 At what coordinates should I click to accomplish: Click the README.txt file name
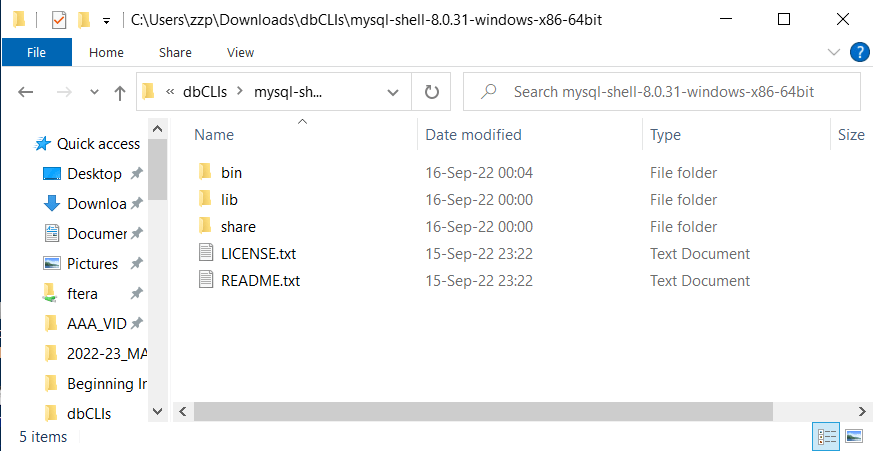point(260,280)
